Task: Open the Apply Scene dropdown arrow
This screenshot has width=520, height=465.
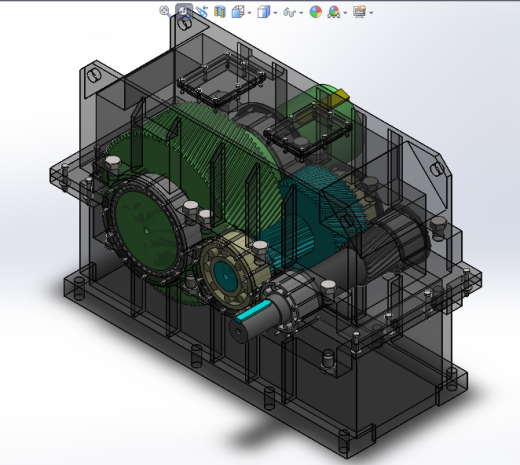Action: 345,13
